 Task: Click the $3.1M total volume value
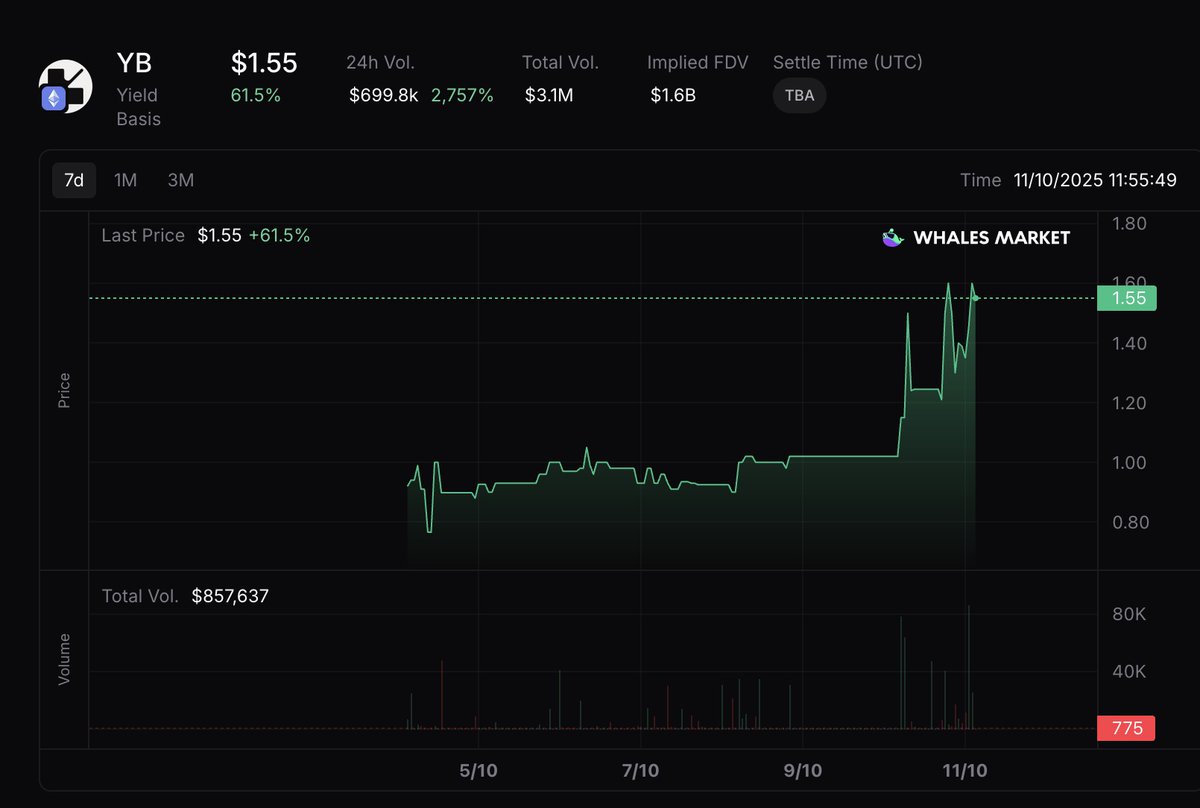point(549,96)
